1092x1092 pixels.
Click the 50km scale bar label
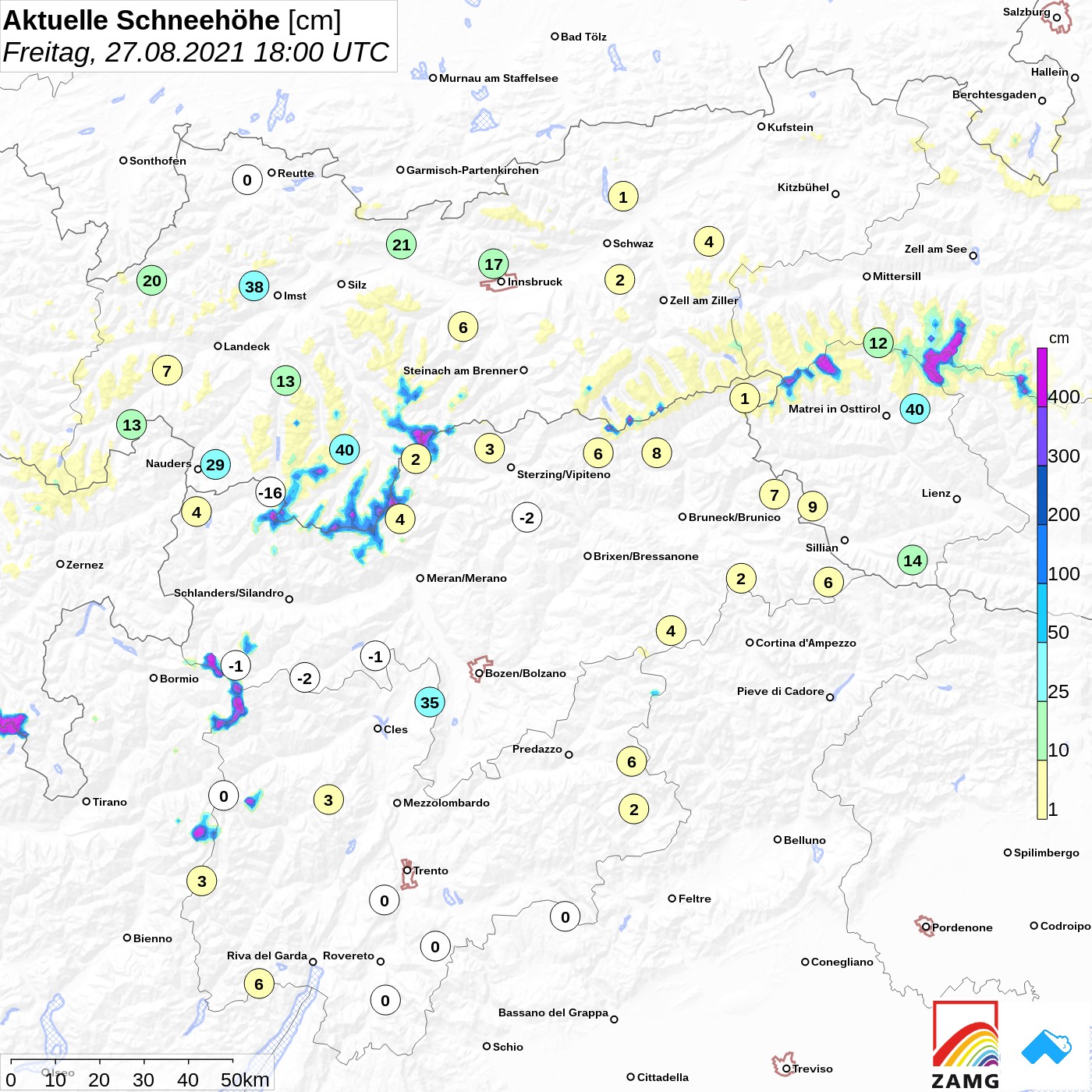point(245,1080)
